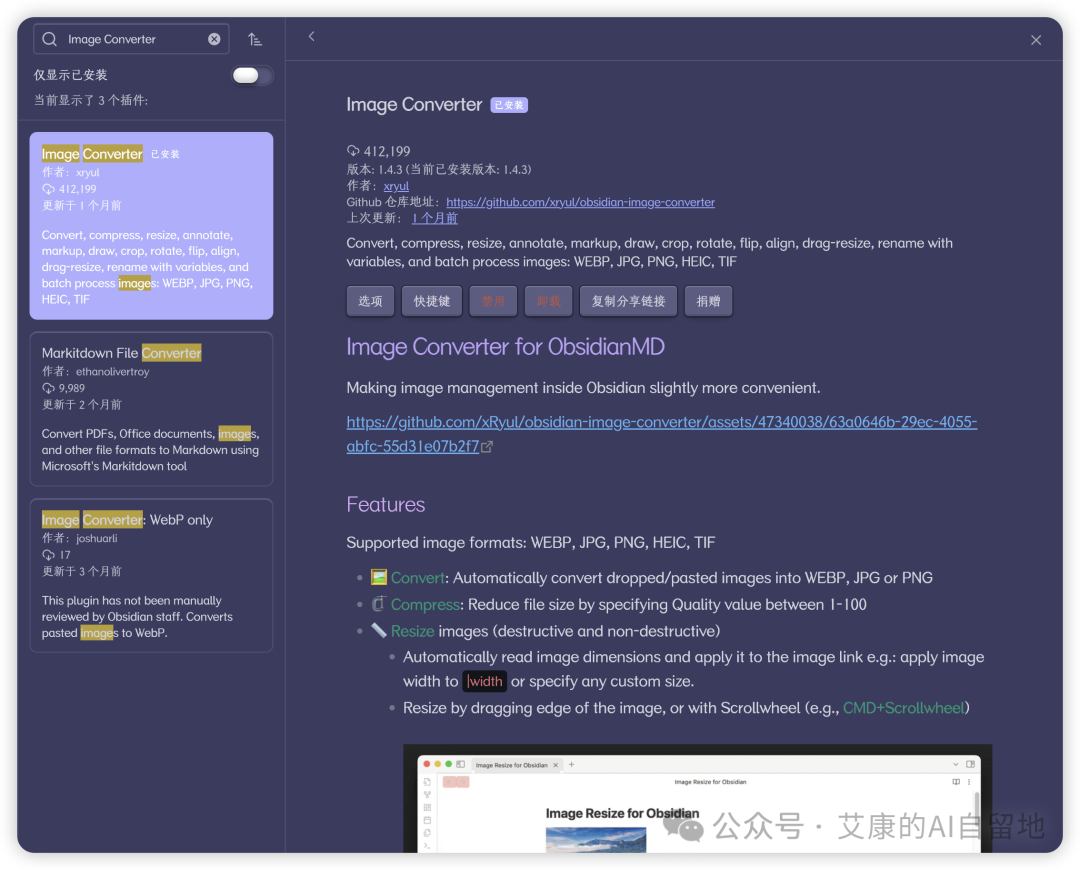Open the plugin options button 选项
Image resolution: width=1080 pixels, height=870 pixels.
click(371, 301)
